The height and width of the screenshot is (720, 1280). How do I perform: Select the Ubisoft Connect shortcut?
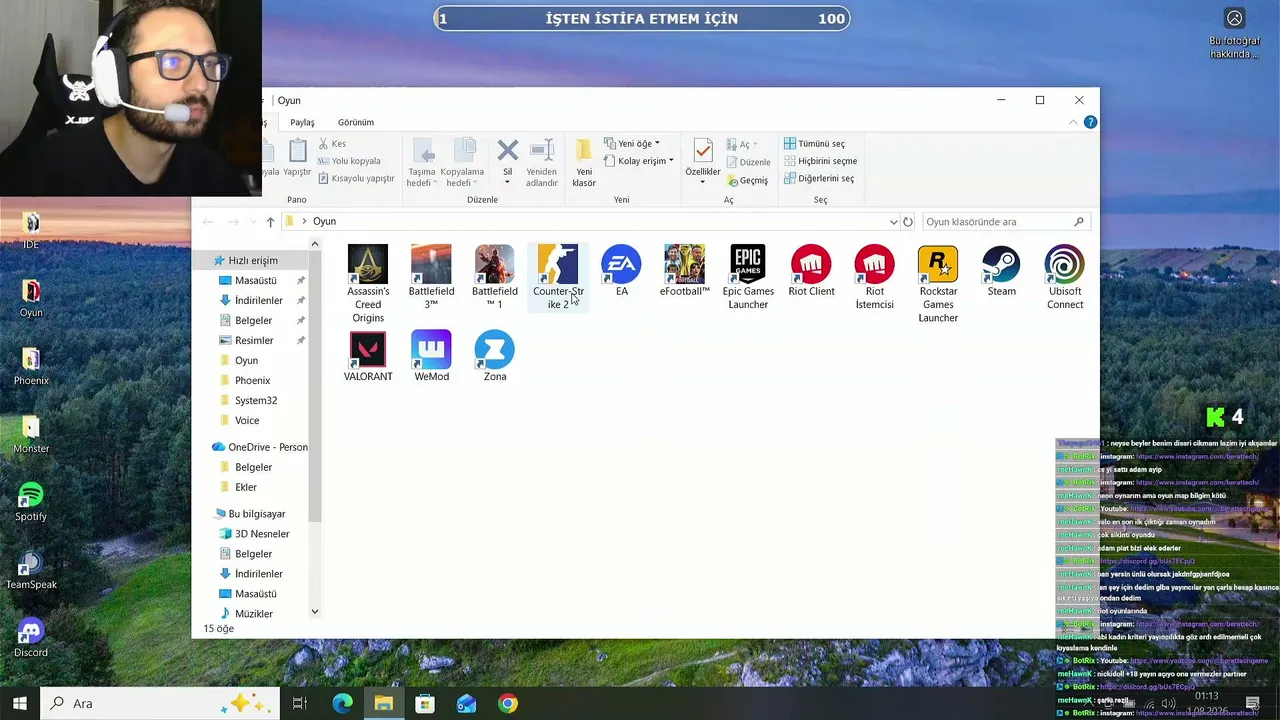coord(1065,278)
